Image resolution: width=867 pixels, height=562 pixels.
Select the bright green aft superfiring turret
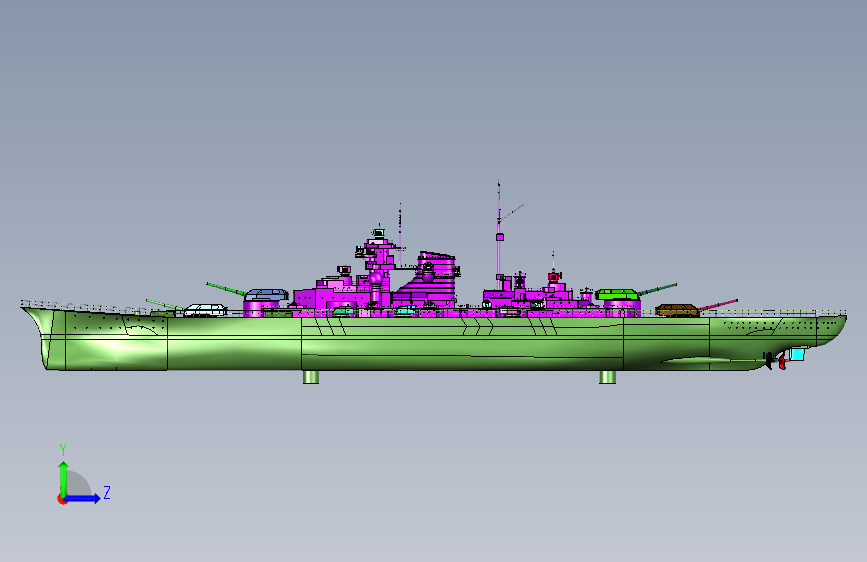(617, 294)
